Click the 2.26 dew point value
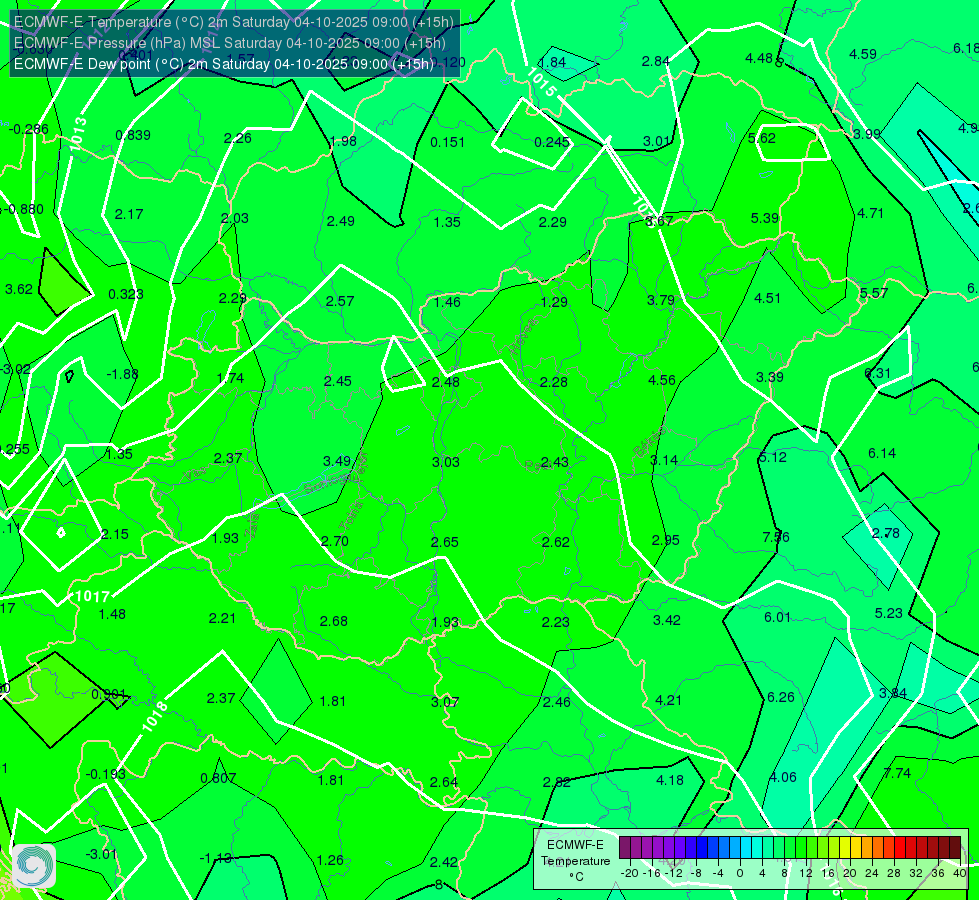 [238, 138]
